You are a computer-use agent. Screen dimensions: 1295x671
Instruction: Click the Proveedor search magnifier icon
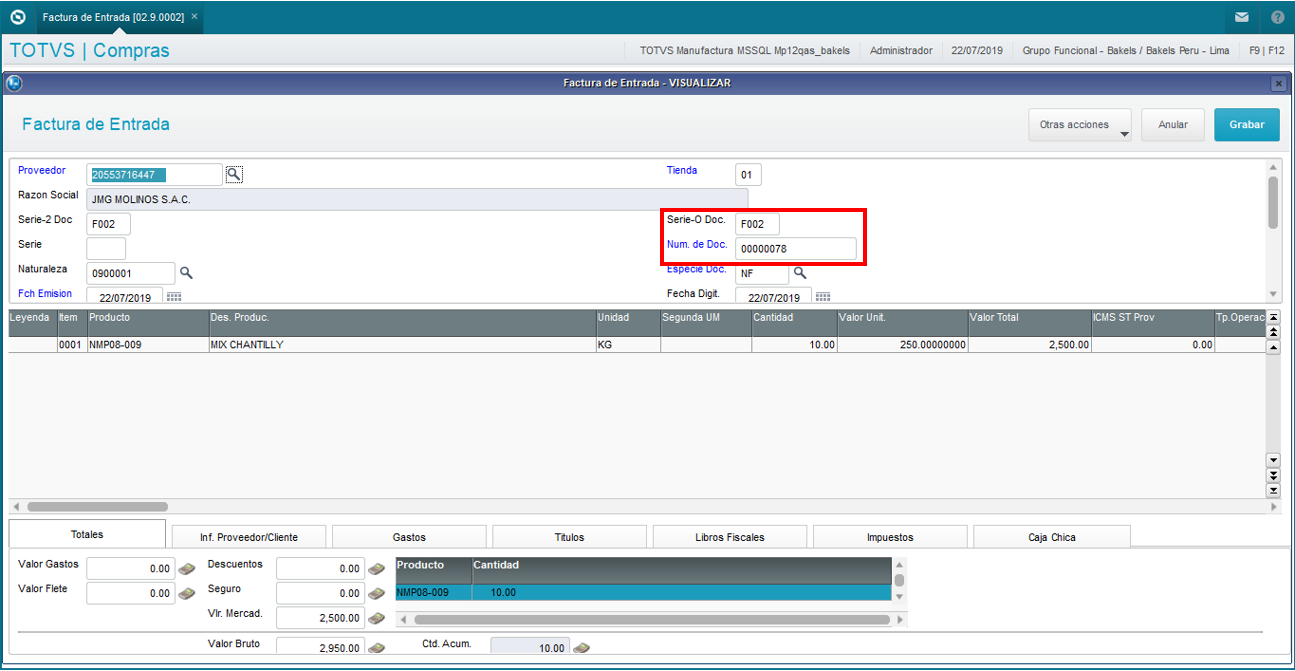click(234, 174)
